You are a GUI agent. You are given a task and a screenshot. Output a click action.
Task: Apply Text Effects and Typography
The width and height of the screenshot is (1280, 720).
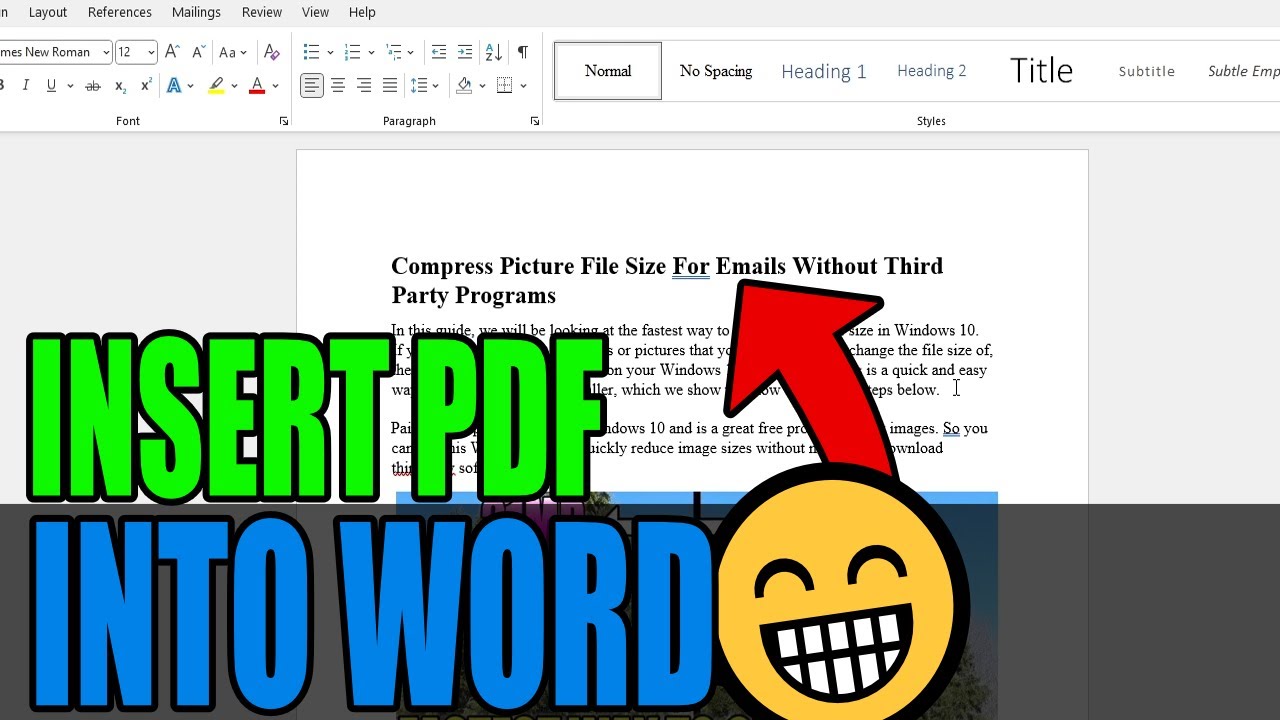click(x=175, y=86)
